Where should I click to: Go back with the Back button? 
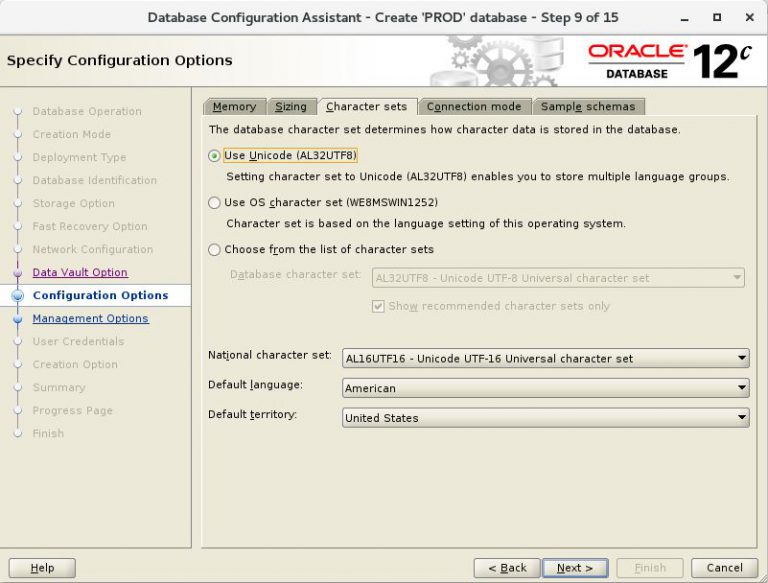coord(507,568)
